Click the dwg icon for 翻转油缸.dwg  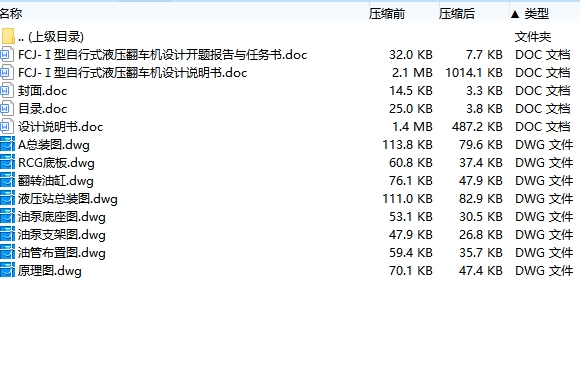pos(7,181)
